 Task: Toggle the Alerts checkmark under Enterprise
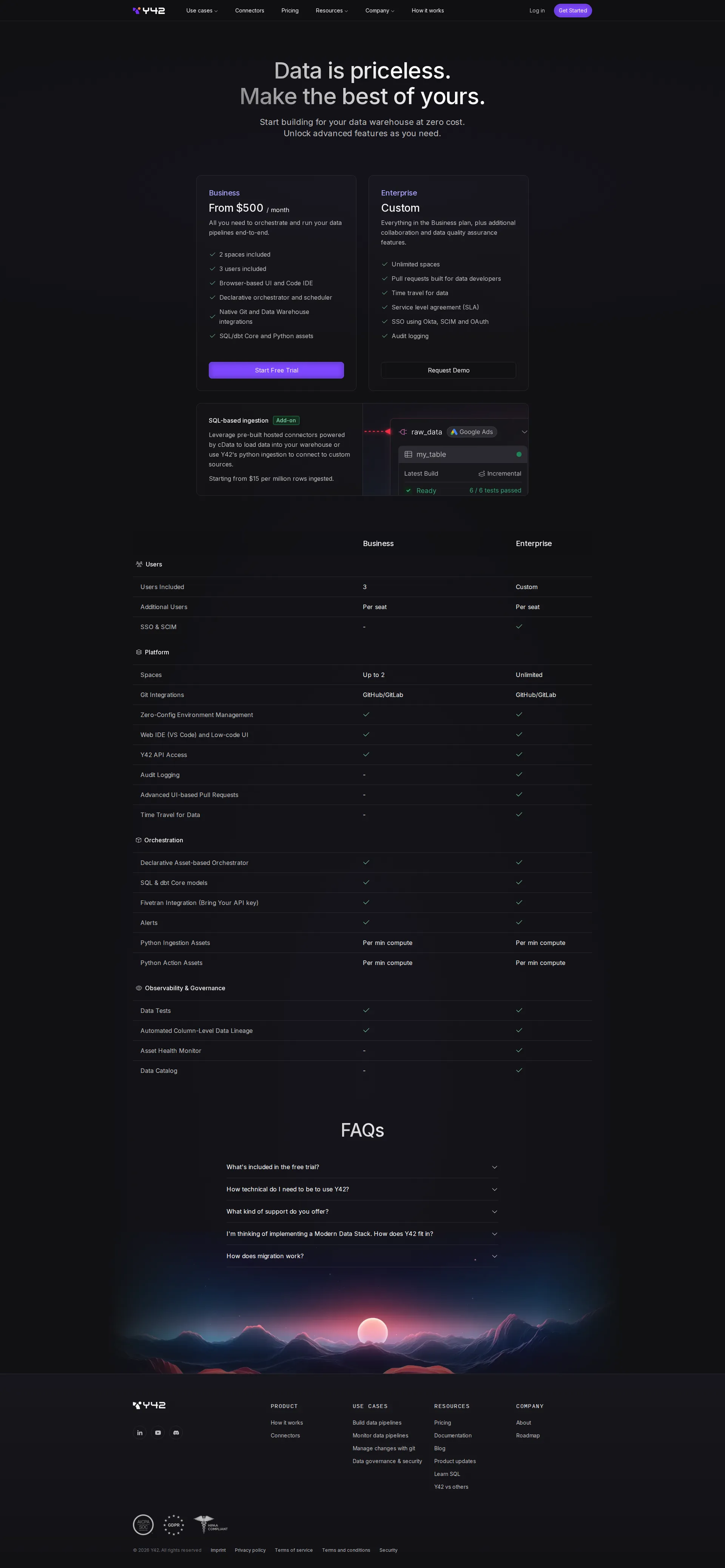click(x=519, y=923)
